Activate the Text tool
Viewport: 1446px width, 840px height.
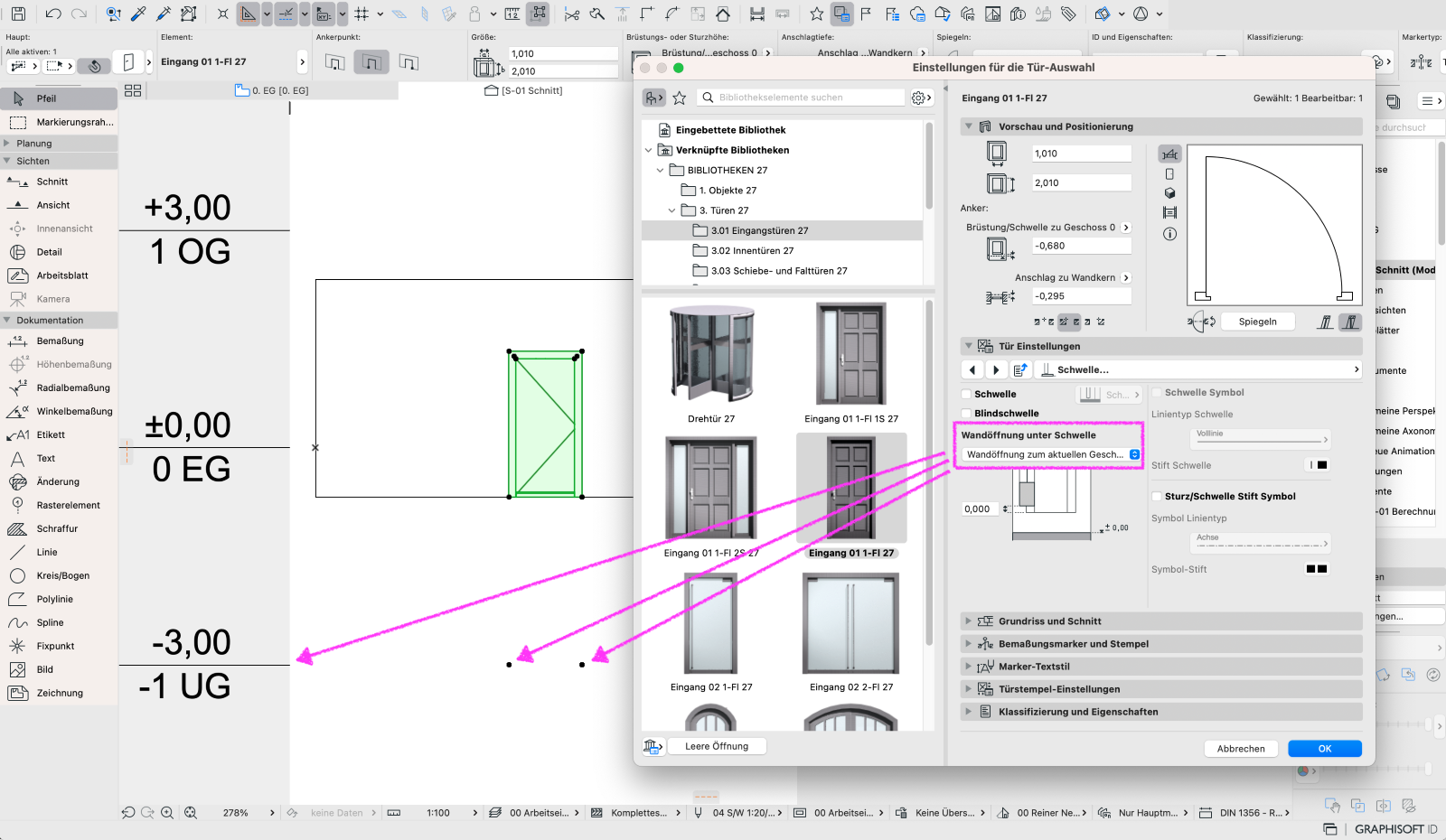(x=59, y=458)
